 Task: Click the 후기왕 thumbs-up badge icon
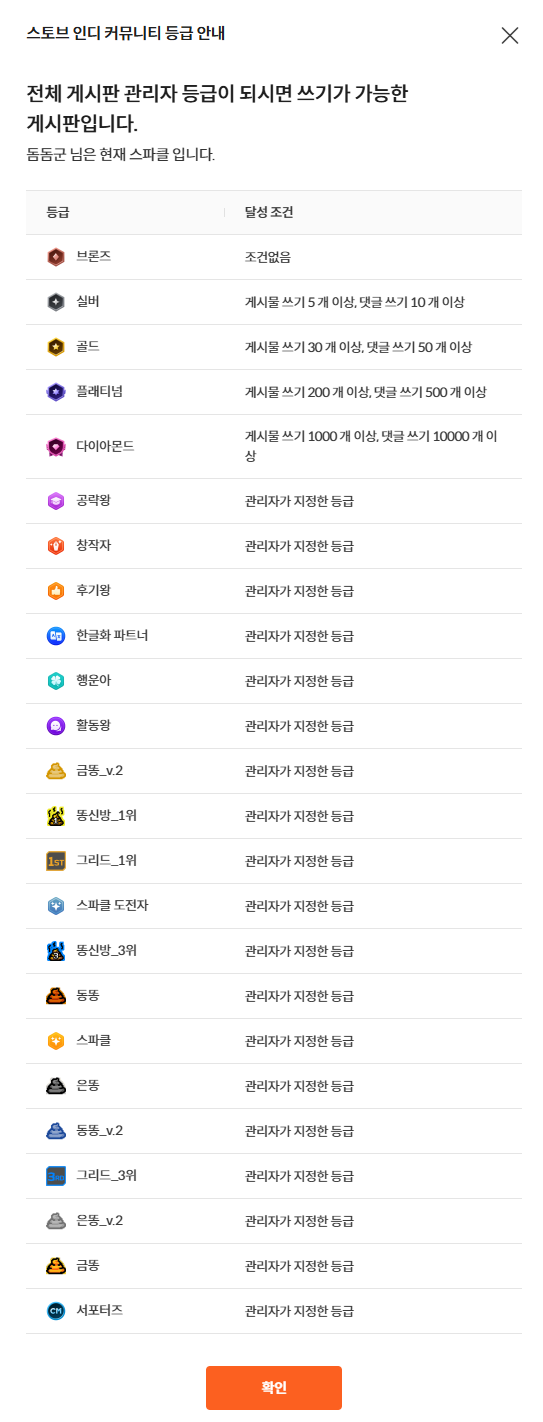coord(56,591)
